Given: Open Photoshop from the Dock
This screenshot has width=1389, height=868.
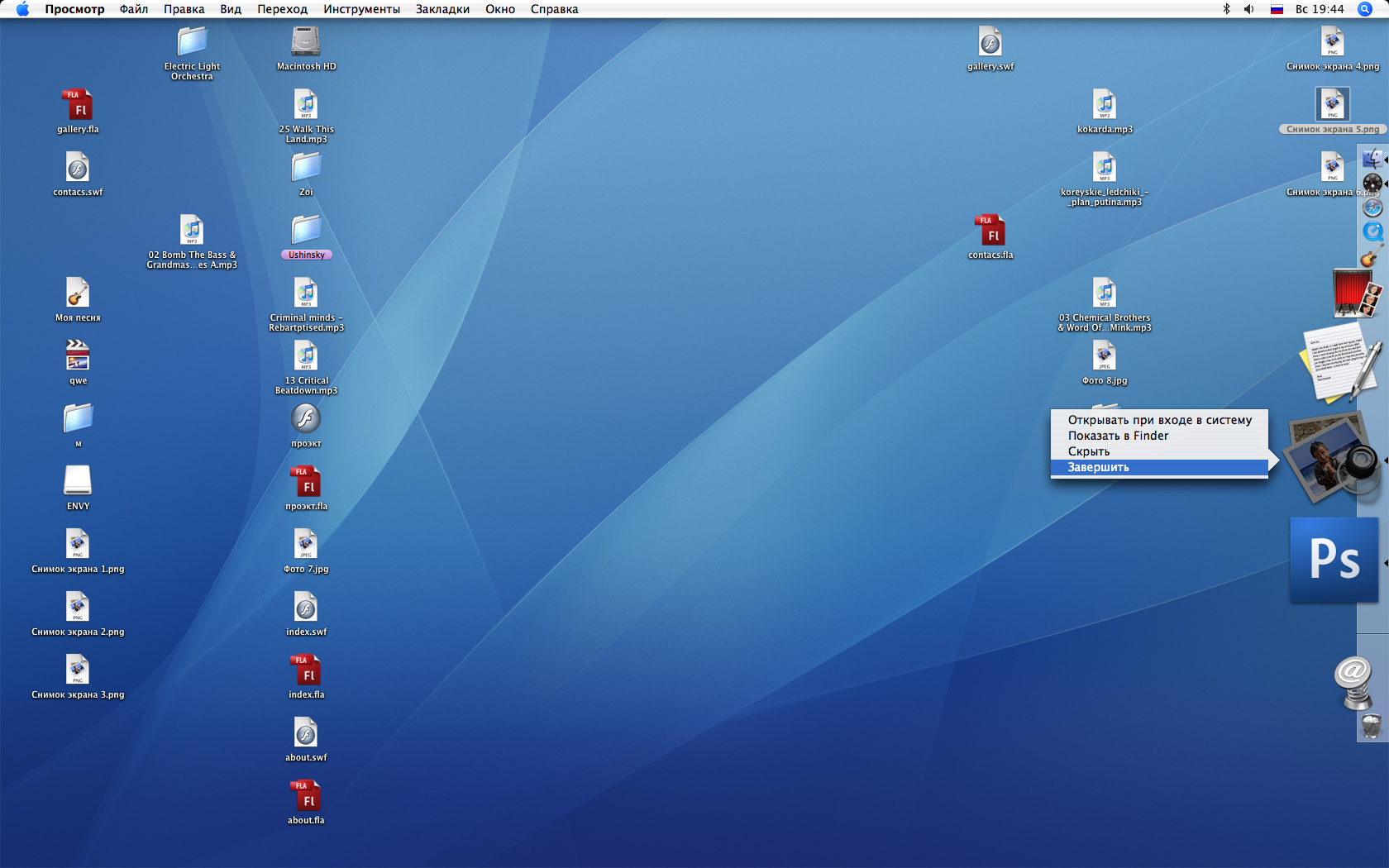Looking at the screenshot, I should point(1334,560).
